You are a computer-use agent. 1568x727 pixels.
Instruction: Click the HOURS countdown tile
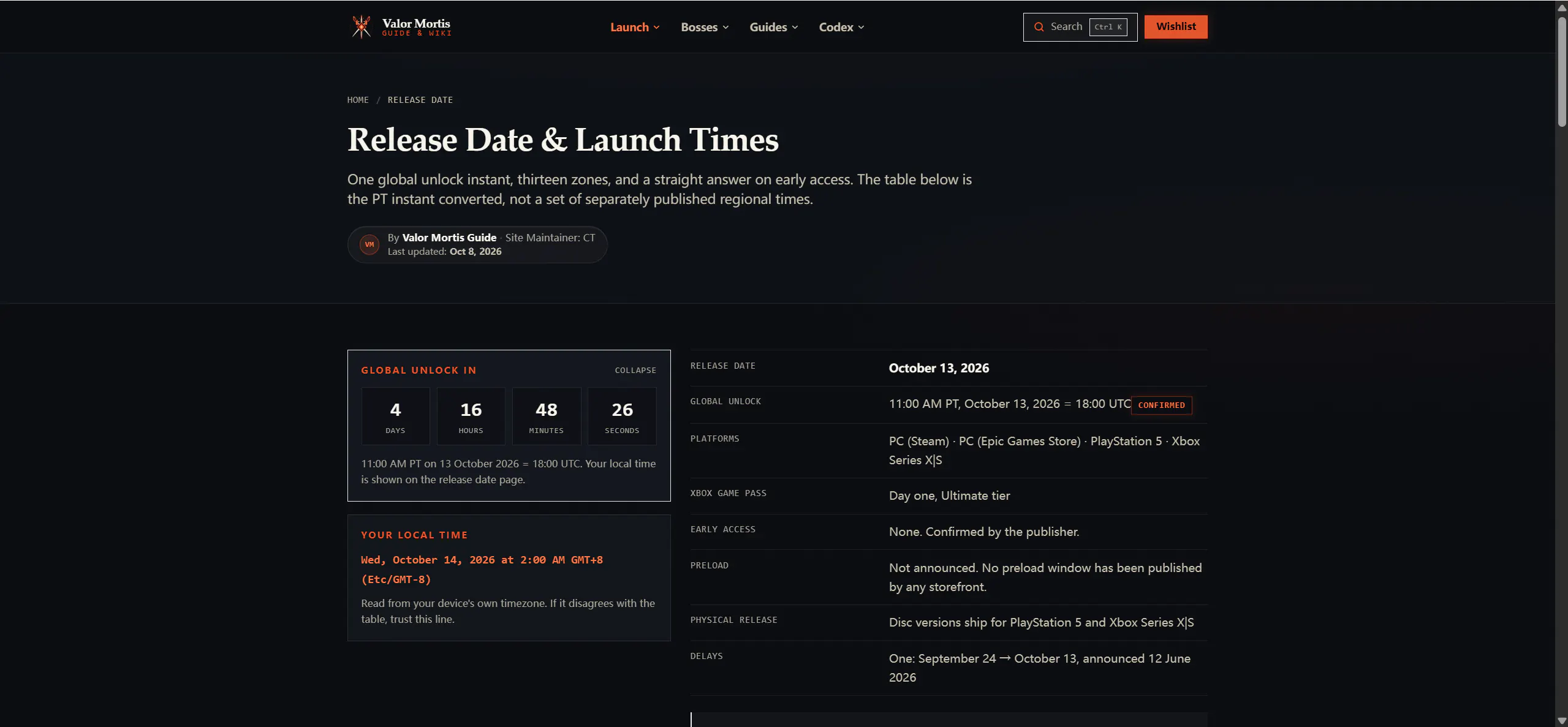(x=471, y=416)
